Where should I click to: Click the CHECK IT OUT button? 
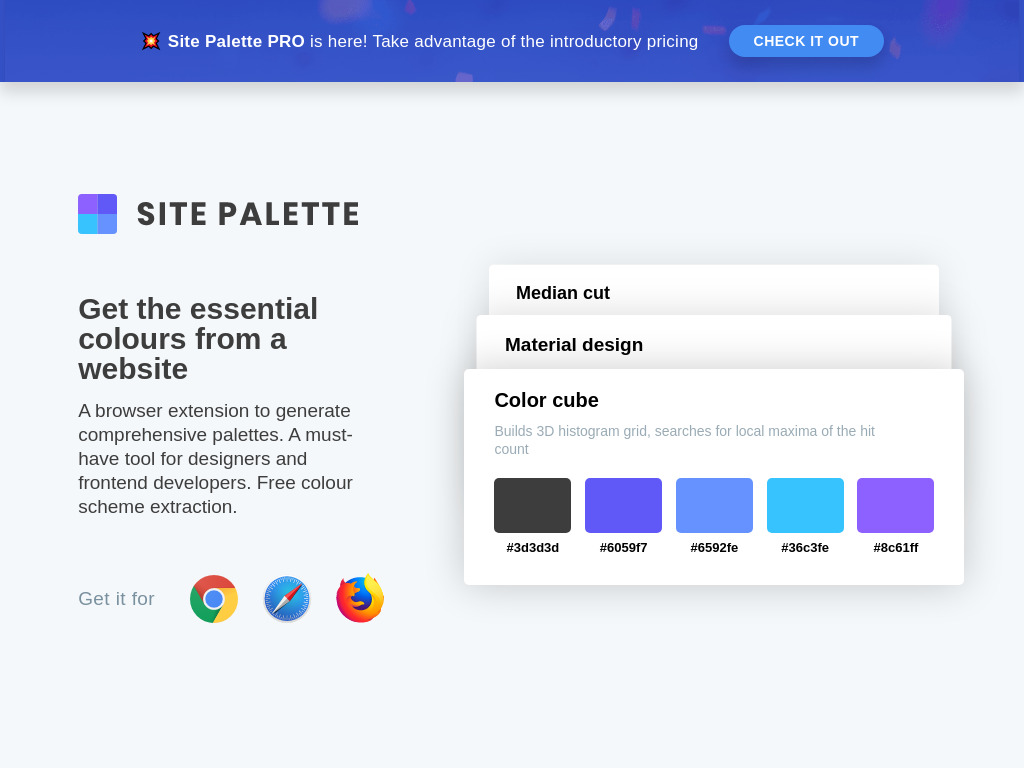pos(806,41)
